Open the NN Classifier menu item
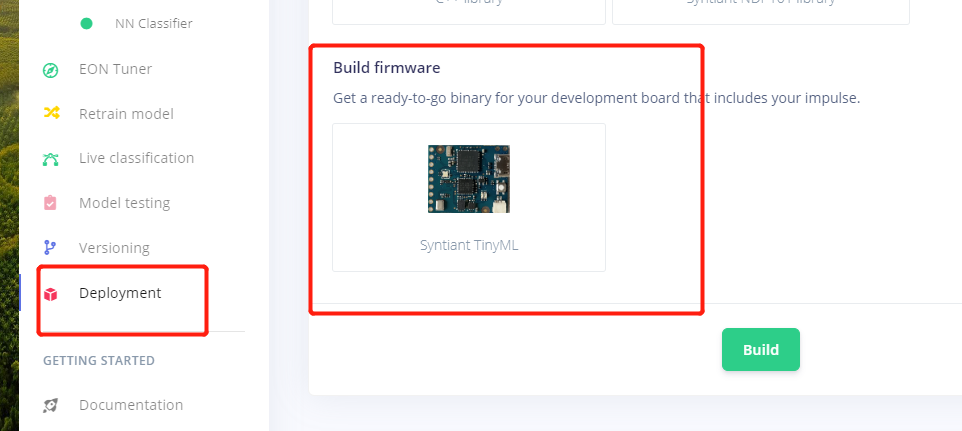This screenshot has width=962, height=431. 153,24
